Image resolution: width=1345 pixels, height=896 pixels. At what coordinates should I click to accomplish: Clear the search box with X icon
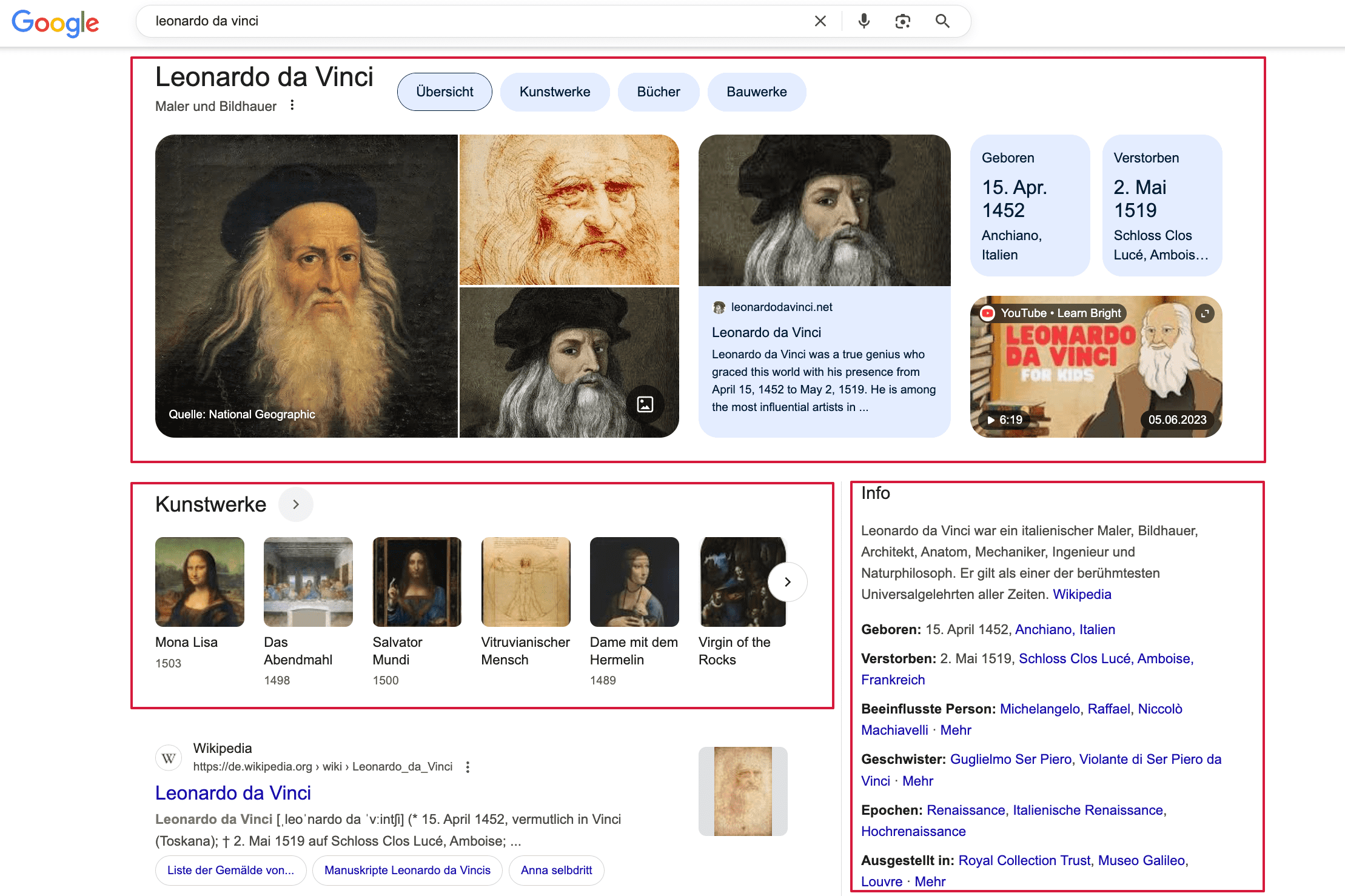820,21
